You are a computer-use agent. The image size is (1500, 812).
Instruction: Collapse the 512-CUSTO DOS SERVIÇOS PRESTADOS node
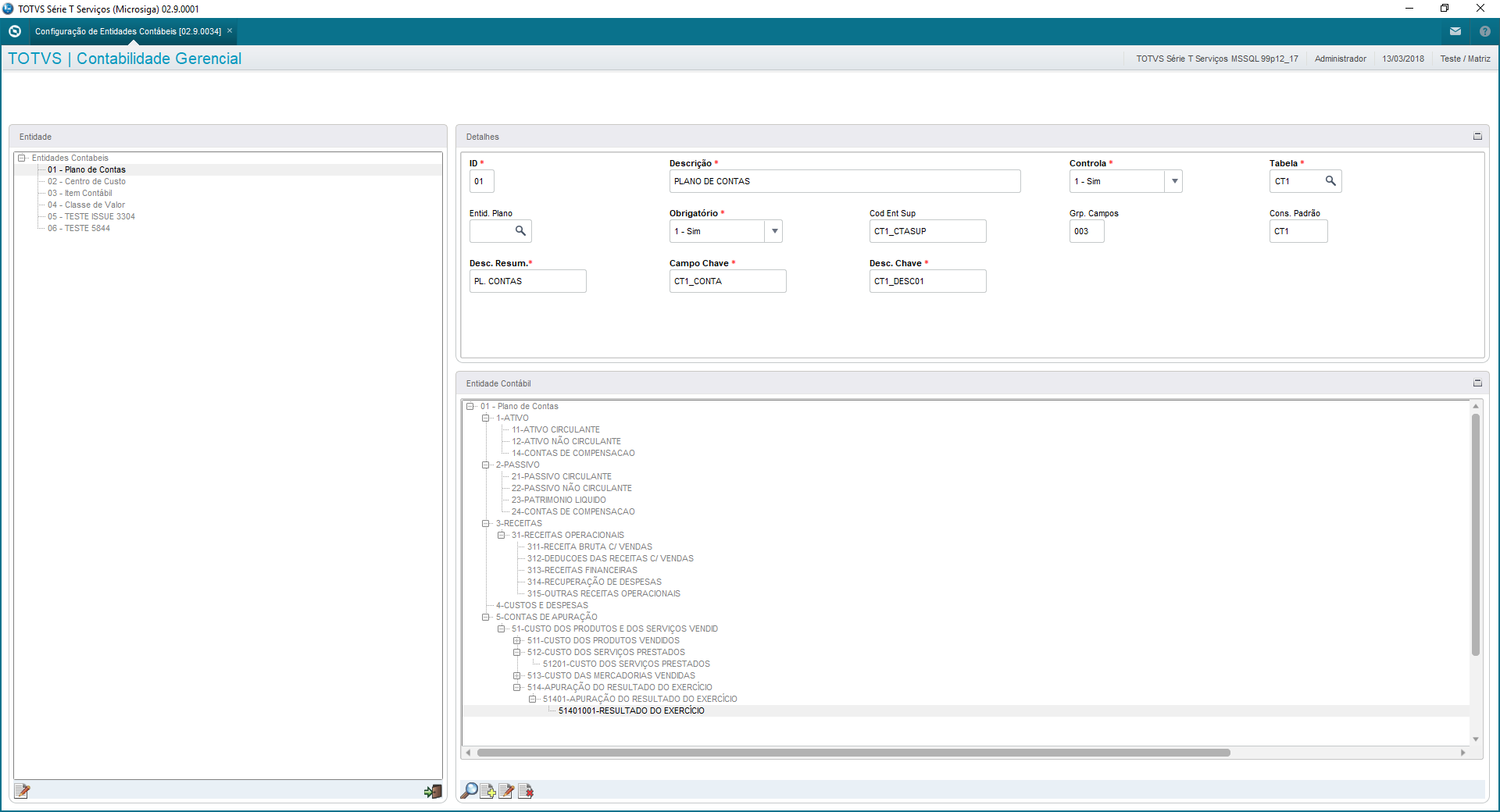(x=517, y=652)
